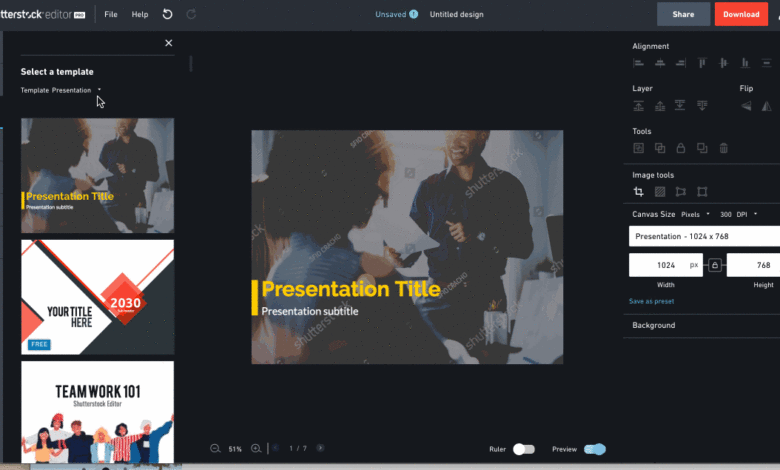Screen dimensions: 780x470
Task: Select the TEAM WORK 101 template
Action: [98, 412]
